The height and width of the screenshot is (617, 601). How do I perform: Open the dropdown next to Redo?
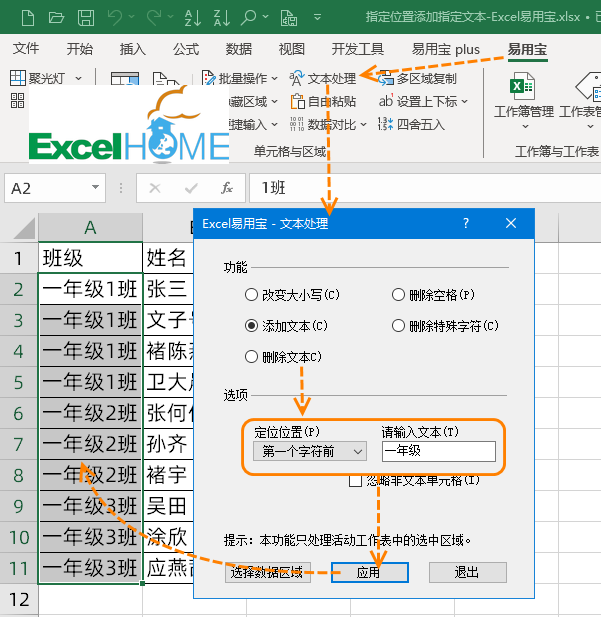click(170, 17)
